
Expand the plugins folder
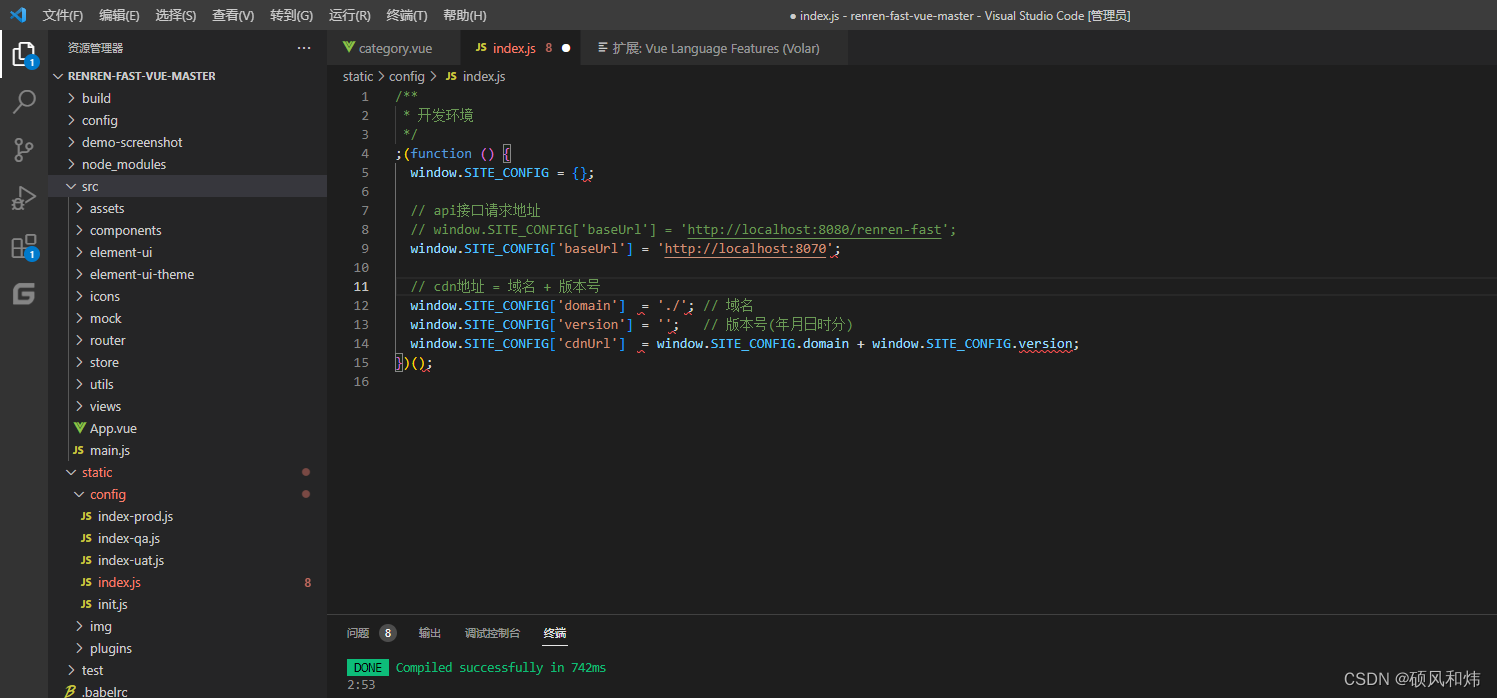187,648
